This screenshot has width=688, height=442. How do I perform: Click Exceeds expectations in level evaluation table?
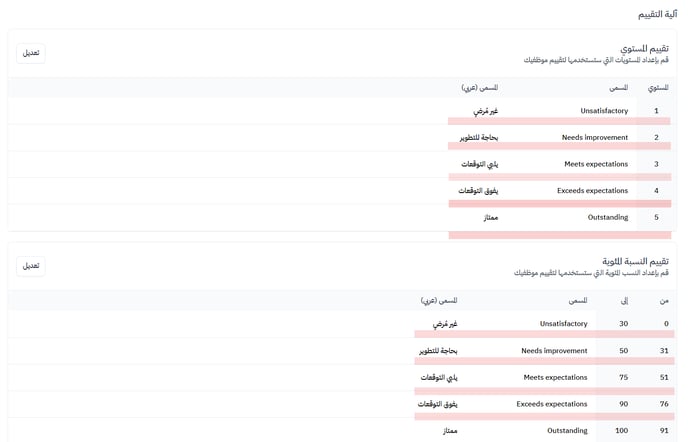[x=593, y=191]
